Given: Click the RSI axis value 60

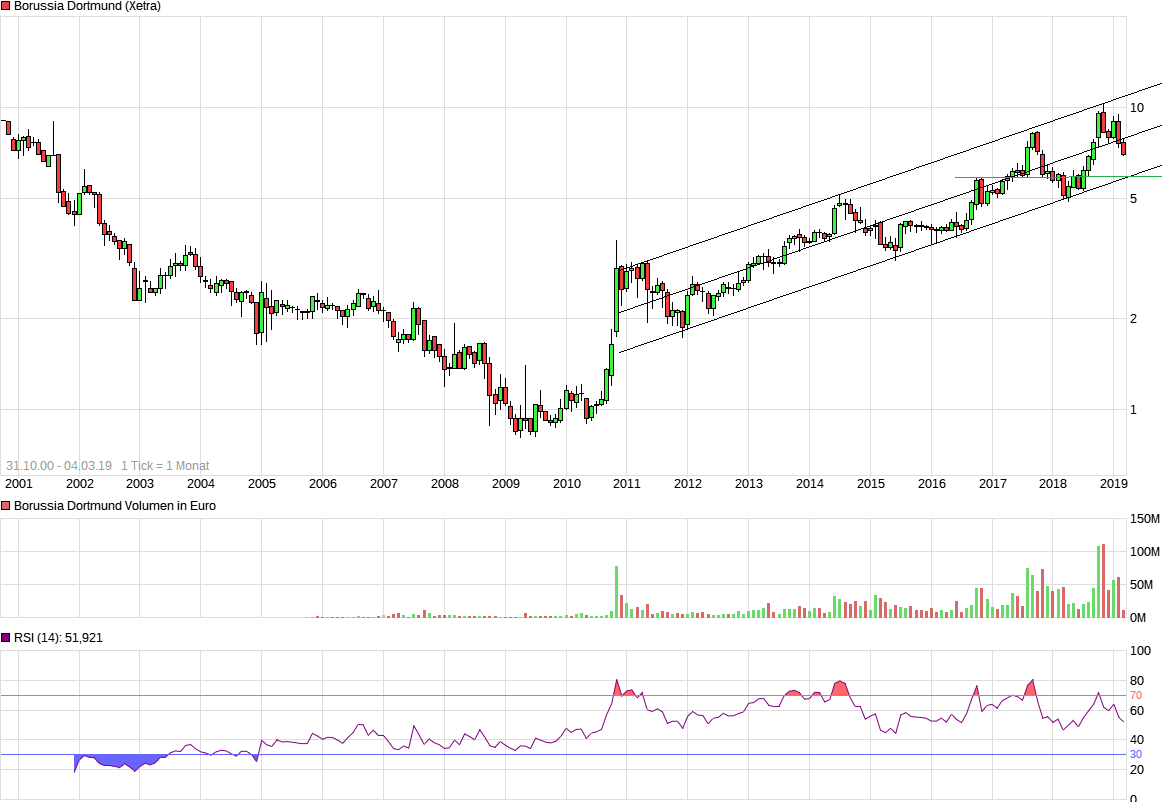Looking at the screenshot, I should point(1137,710).
